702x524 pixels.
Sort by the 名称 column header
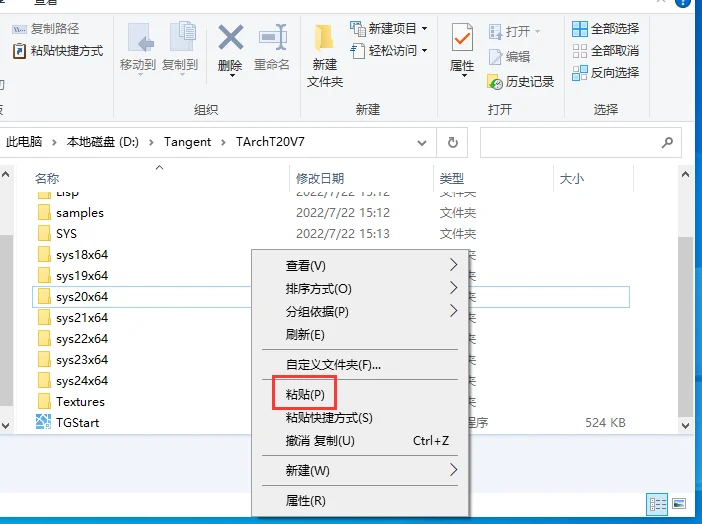[47, 179]
